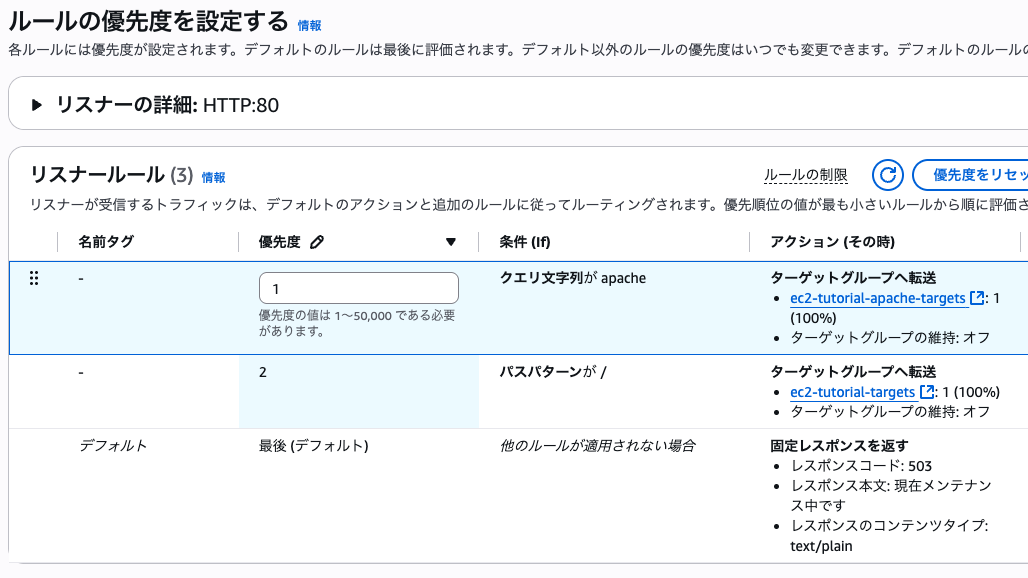
Task: Click the pencil icon in 優先度 header
Action: tap(318, 242)
